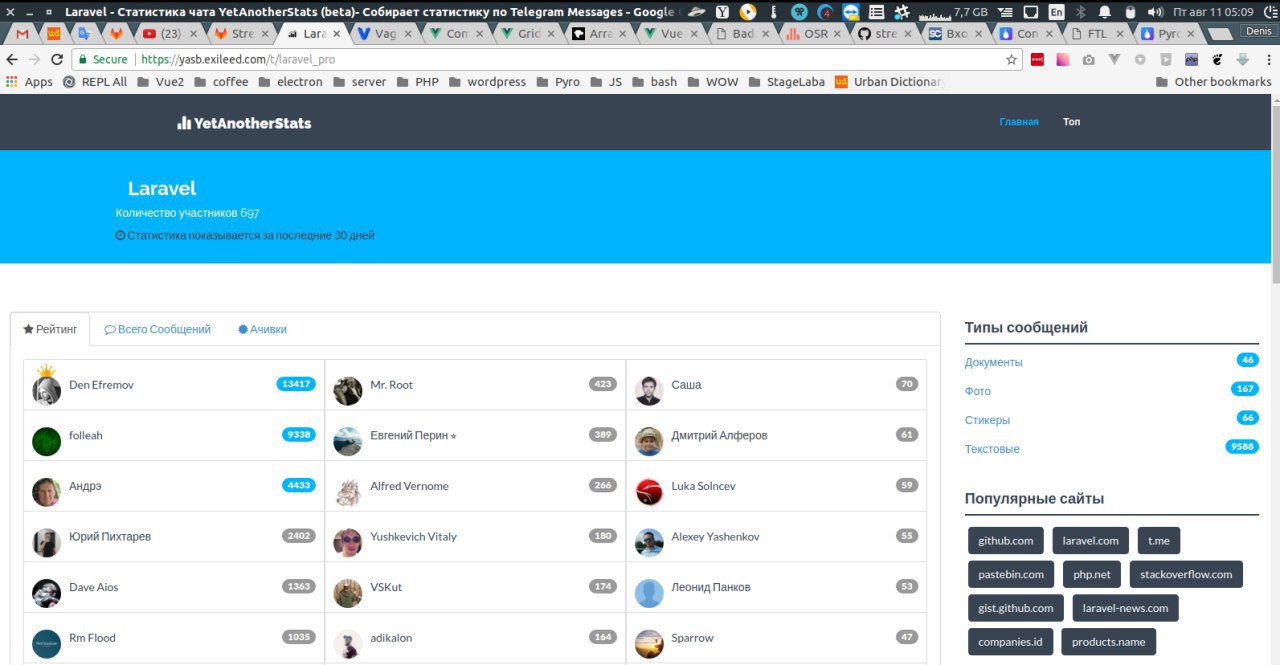Expand the Other bookmarks folder
Screen dimensions: 1280x665
1213,82
